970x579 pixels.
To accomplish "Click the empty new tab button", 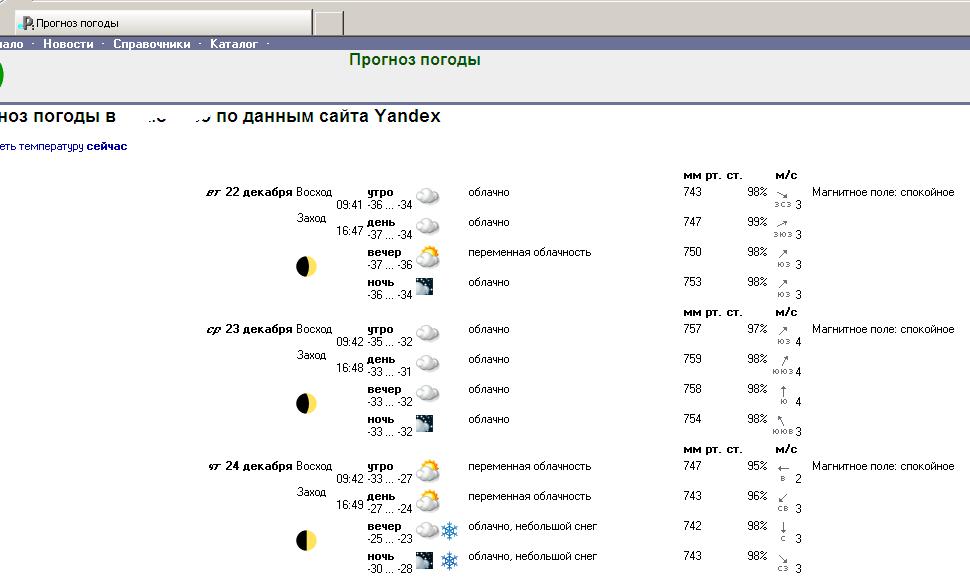I will (x=329, y=22).
